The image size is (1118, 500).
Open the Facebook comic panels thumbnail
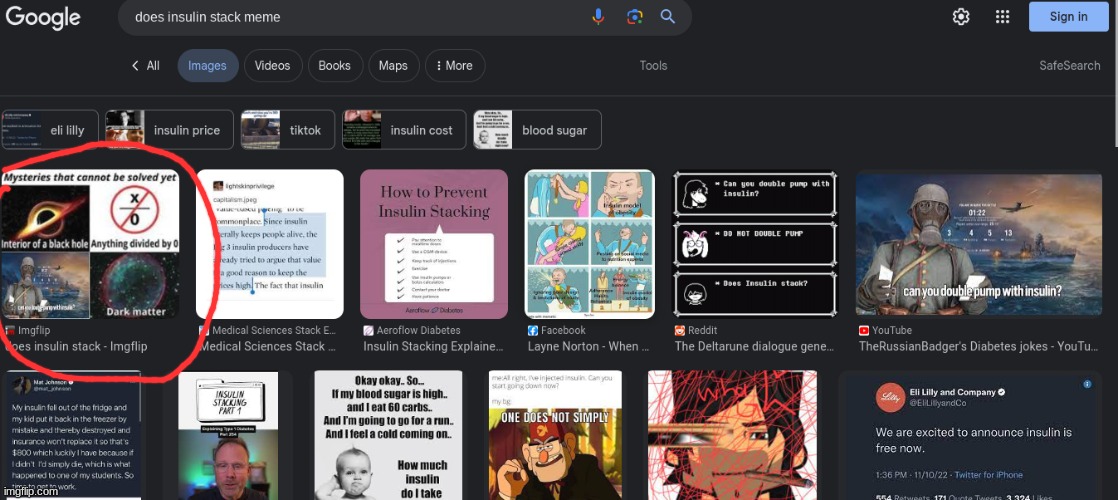tap(590, 244)
